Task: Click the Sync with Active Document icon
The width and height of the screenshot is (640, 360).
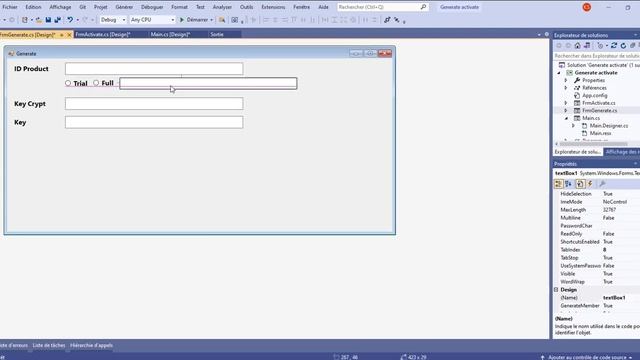Action: [614, 46]
